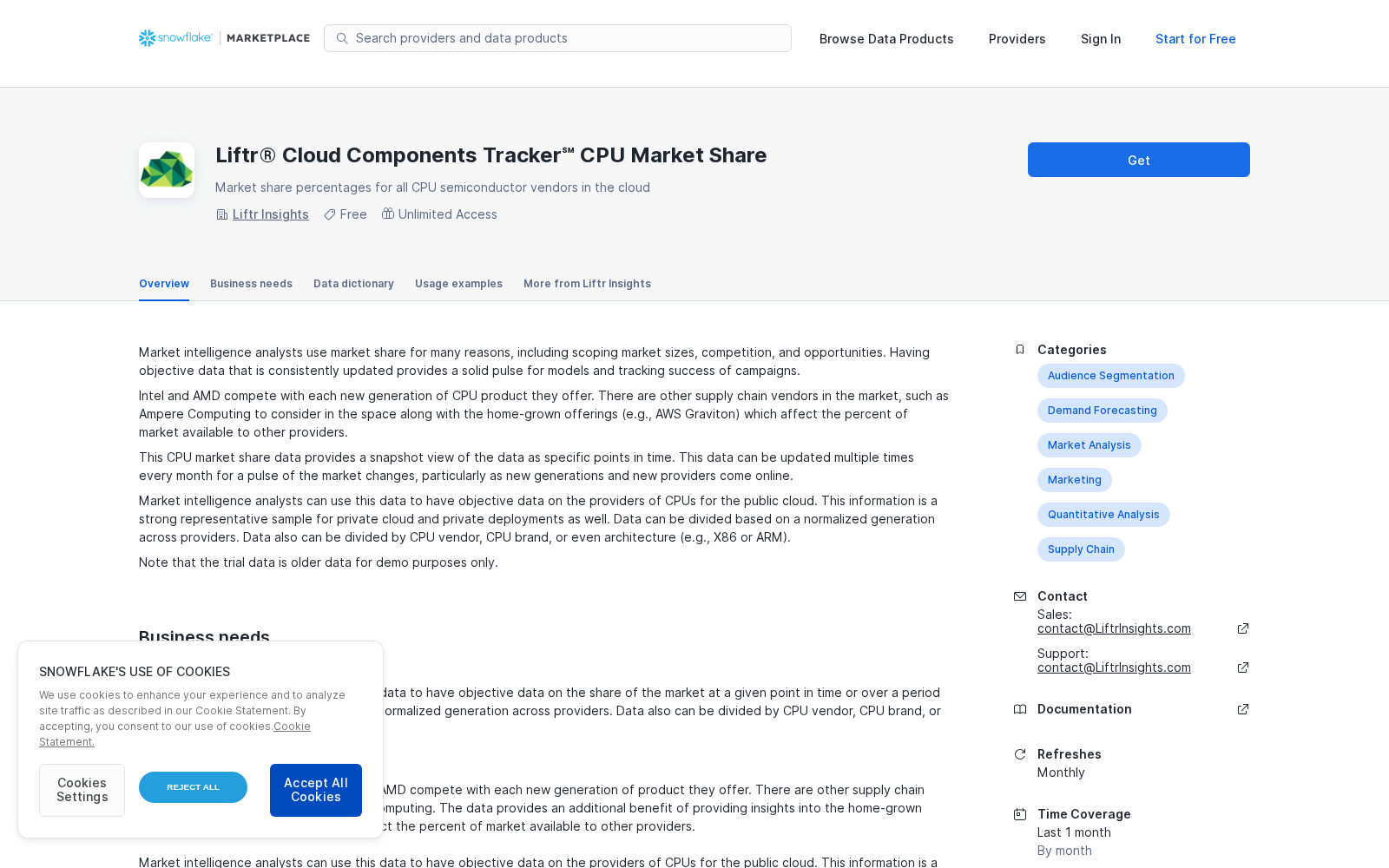Click the Snowflake Marketplace logo
This screenshot has height=868, width=1389.
click(224, 38)
